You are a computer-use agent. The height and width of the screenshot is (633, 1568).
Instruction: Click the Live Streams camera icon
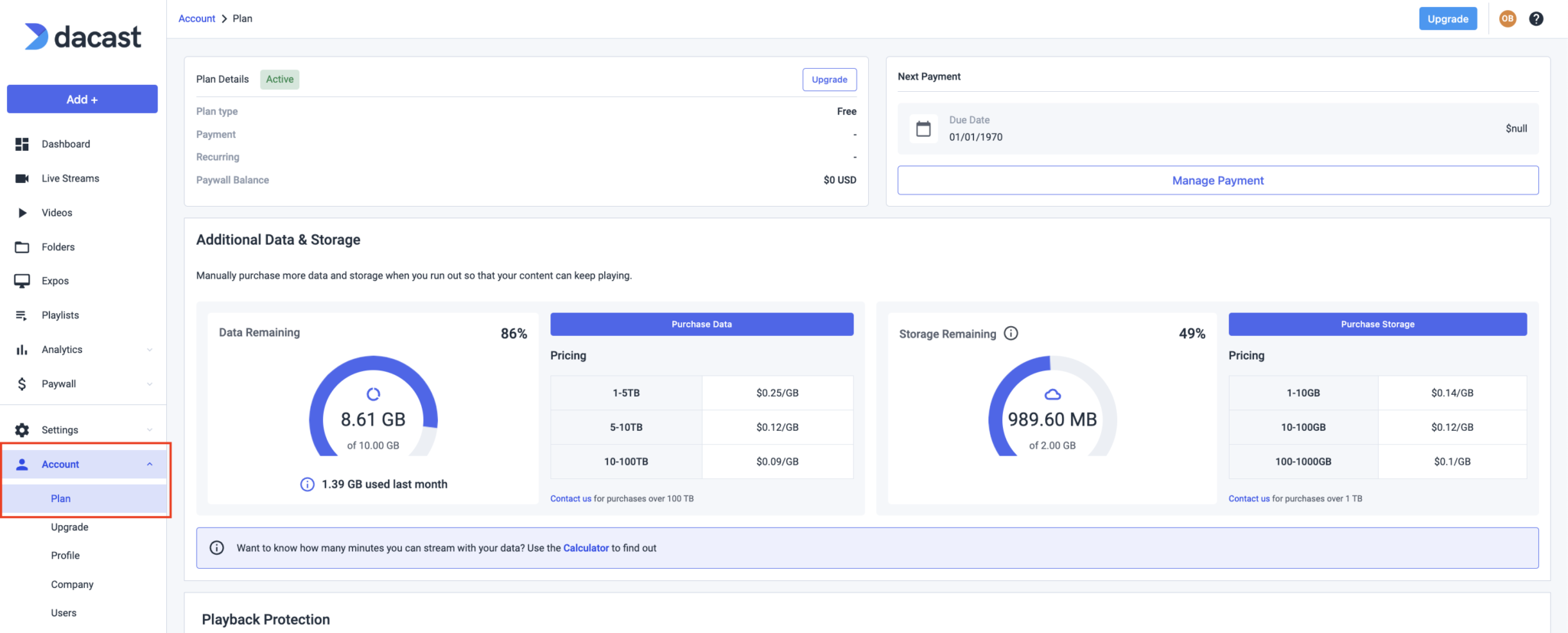coord(22,178)
